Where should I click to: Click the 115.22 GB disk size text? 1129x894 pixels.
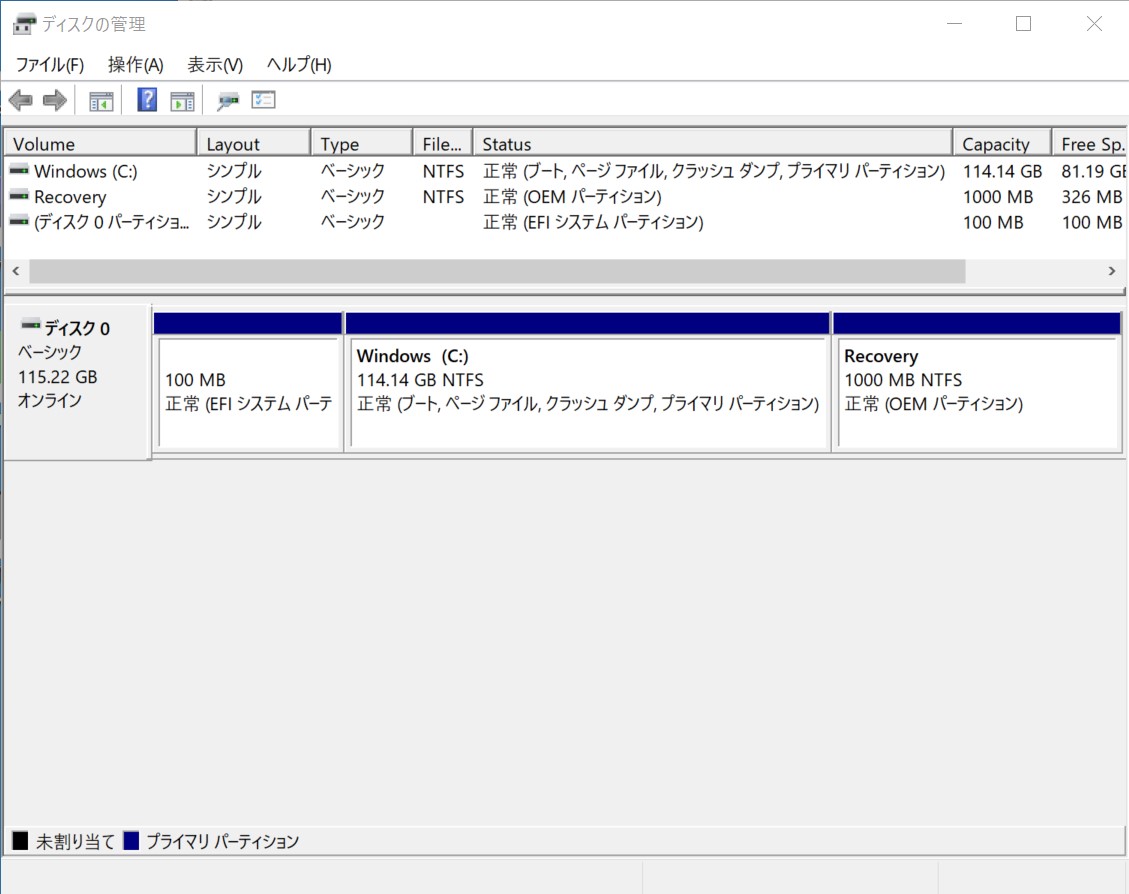(58, 377)
